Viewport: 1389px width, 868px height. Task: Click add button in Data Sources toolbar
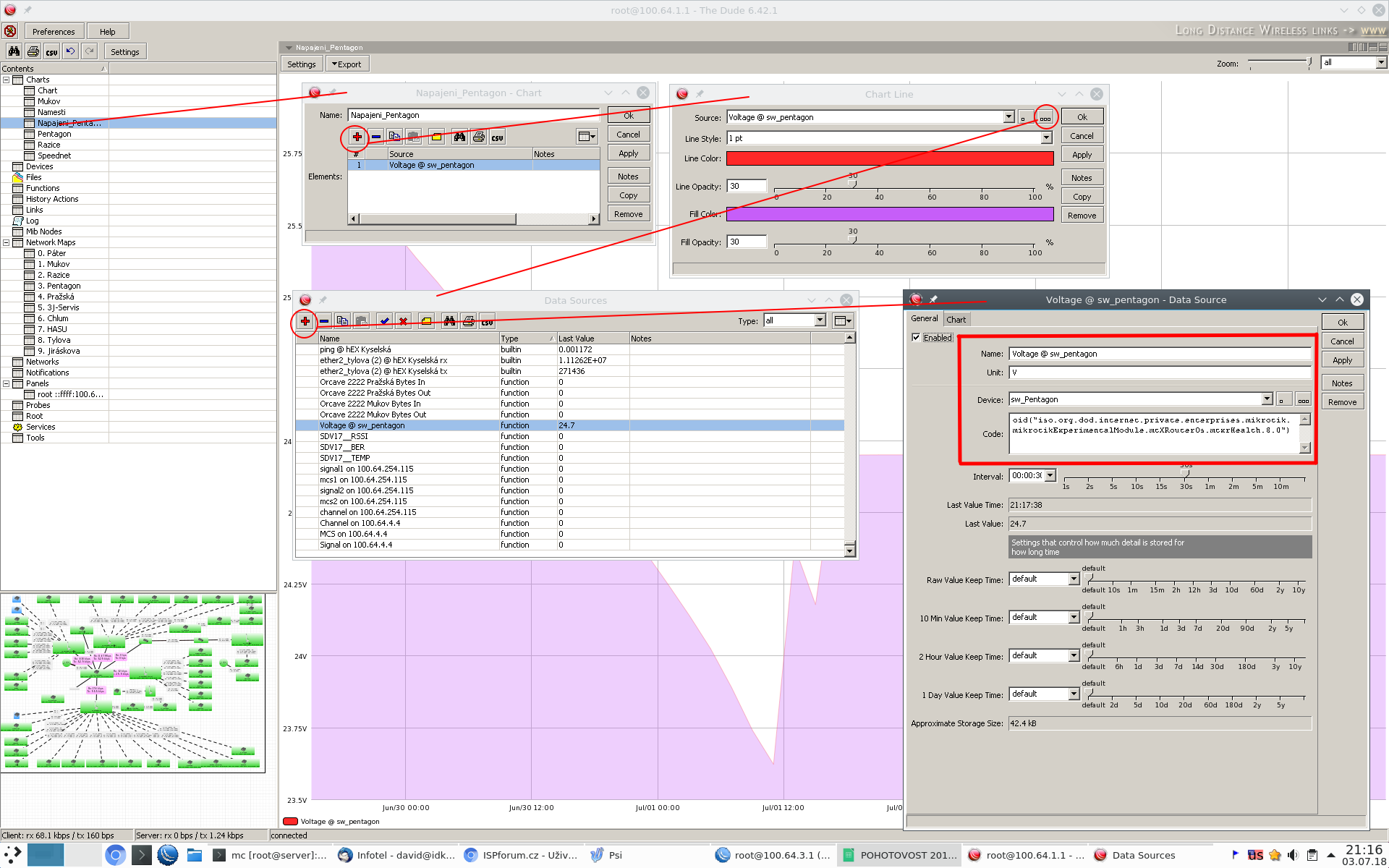point(305,321)
